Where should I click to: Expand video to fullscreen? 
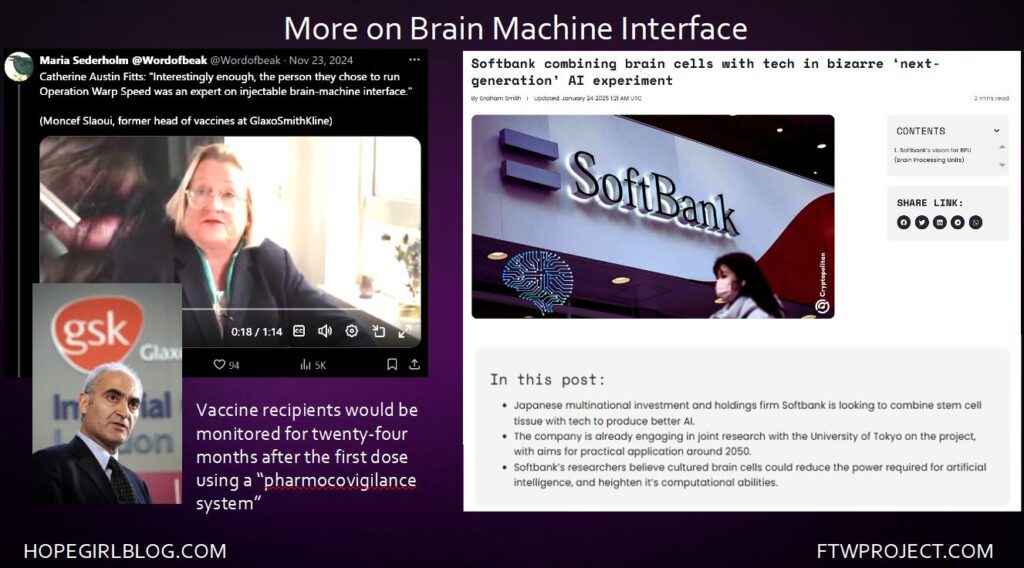coord(405,331)
